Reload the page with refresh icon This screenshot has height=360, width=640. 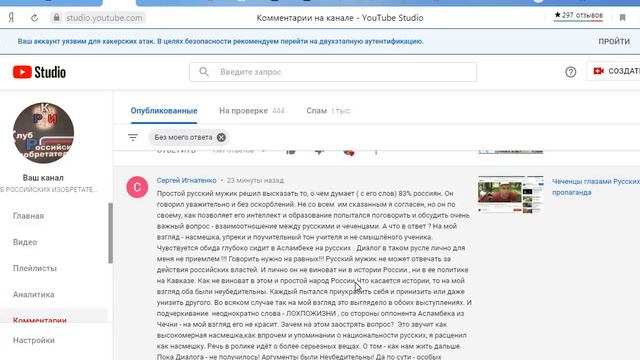(x=34, y=18)
